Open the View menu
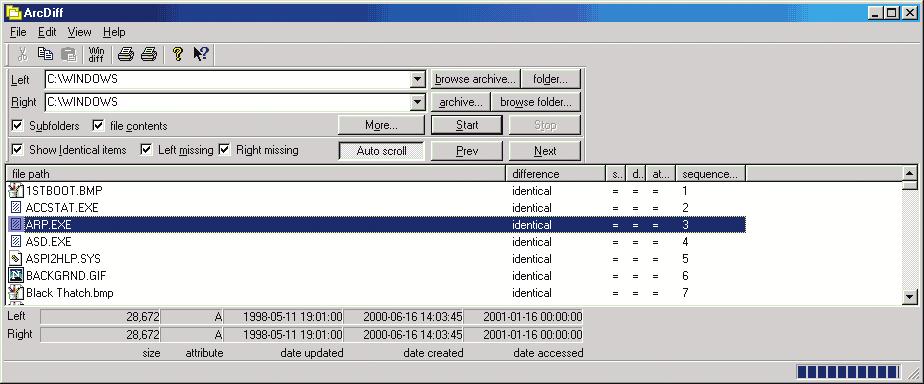The image size is (924, 384). (x=80, y=32)
